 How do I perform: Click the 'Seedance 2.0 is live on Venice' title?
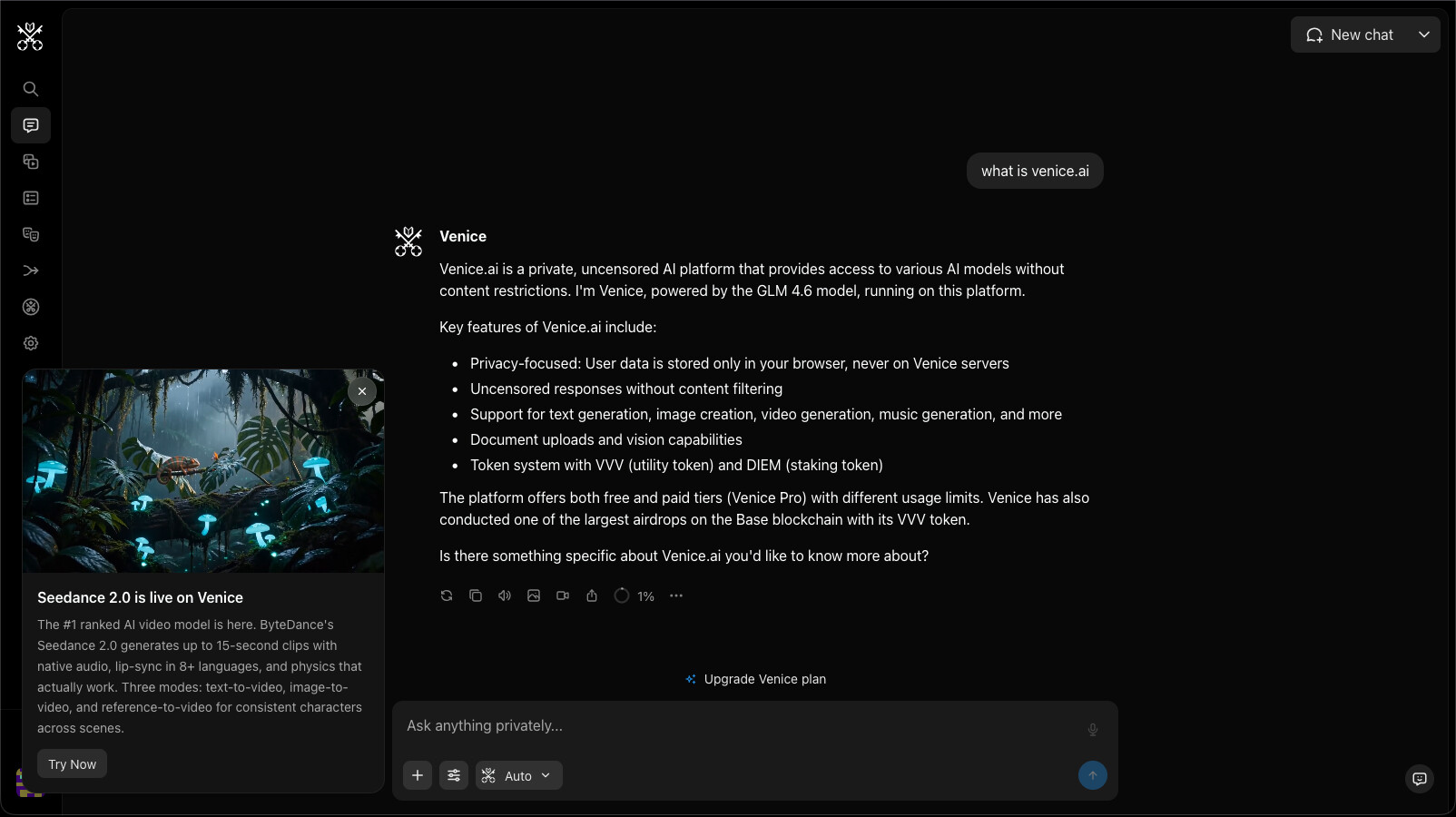tap(140, 597)
